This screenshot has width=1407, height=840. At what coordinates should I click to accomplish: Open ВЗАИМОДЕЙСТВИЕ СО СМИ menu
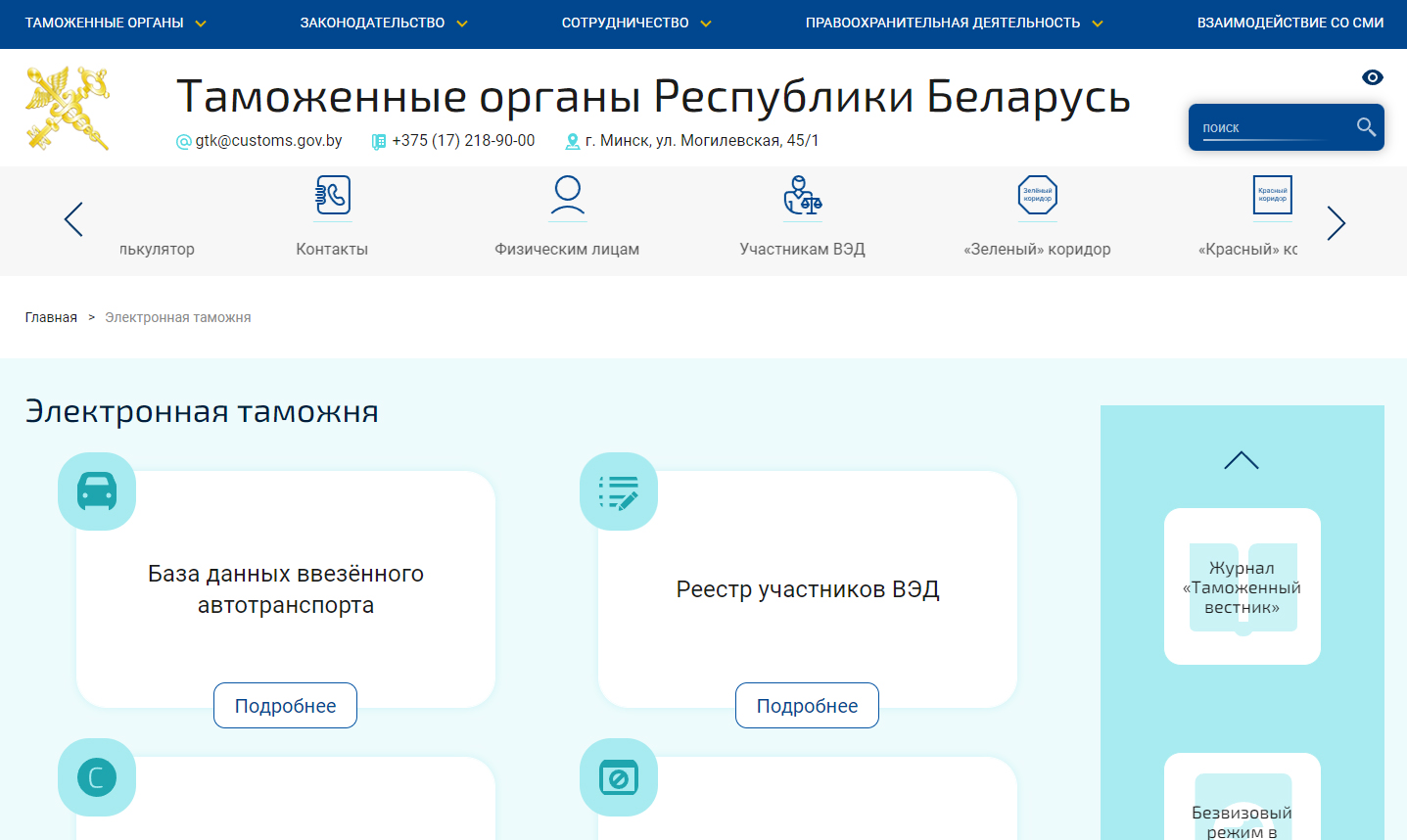[x=1290, y=23]
